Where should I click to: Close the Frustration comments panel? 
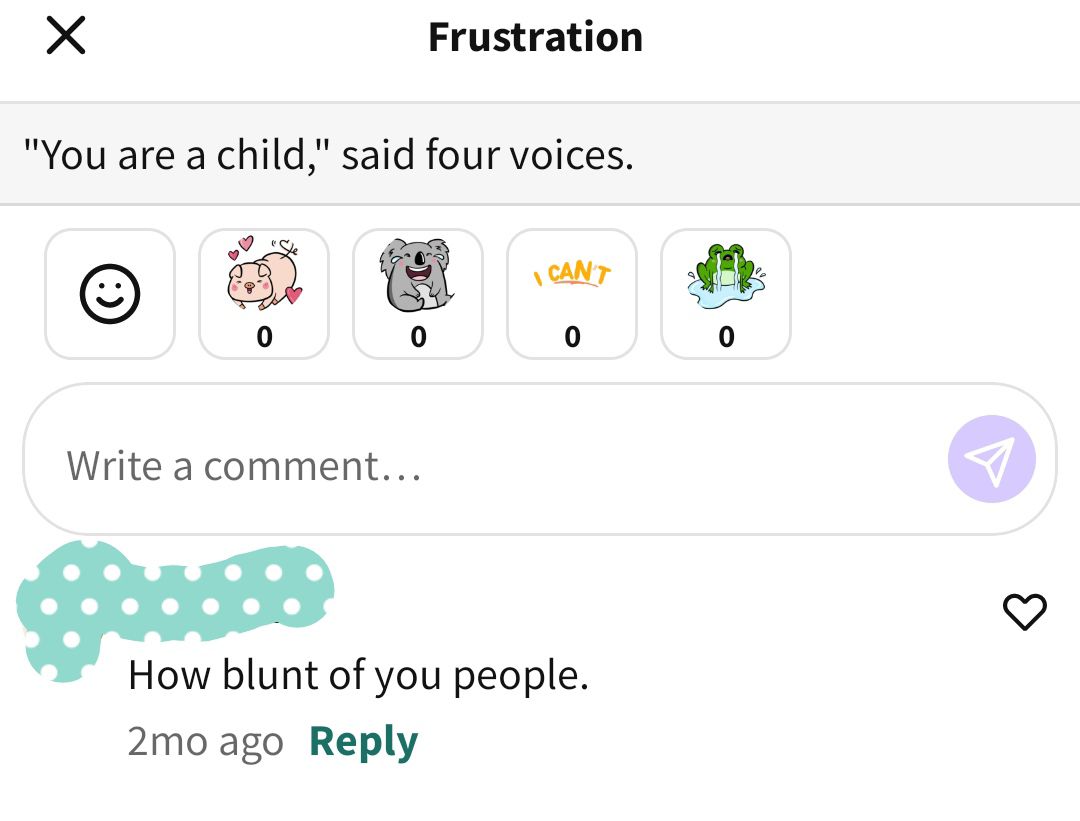pyautogui.click(x=66, y=35)
